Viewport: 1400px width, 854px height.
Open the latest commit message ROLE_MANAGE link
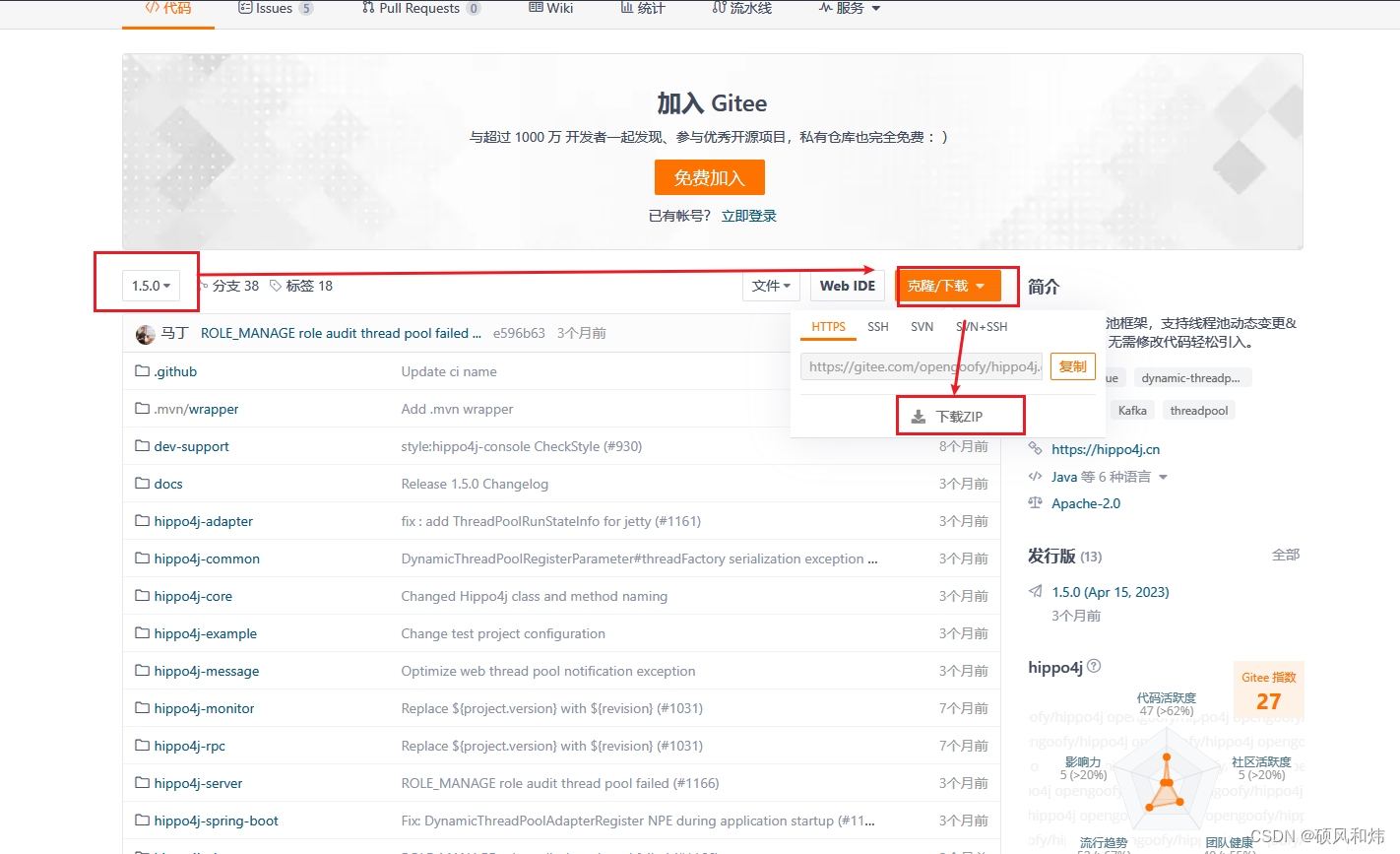pyautogui.click(x=341, y=333)
